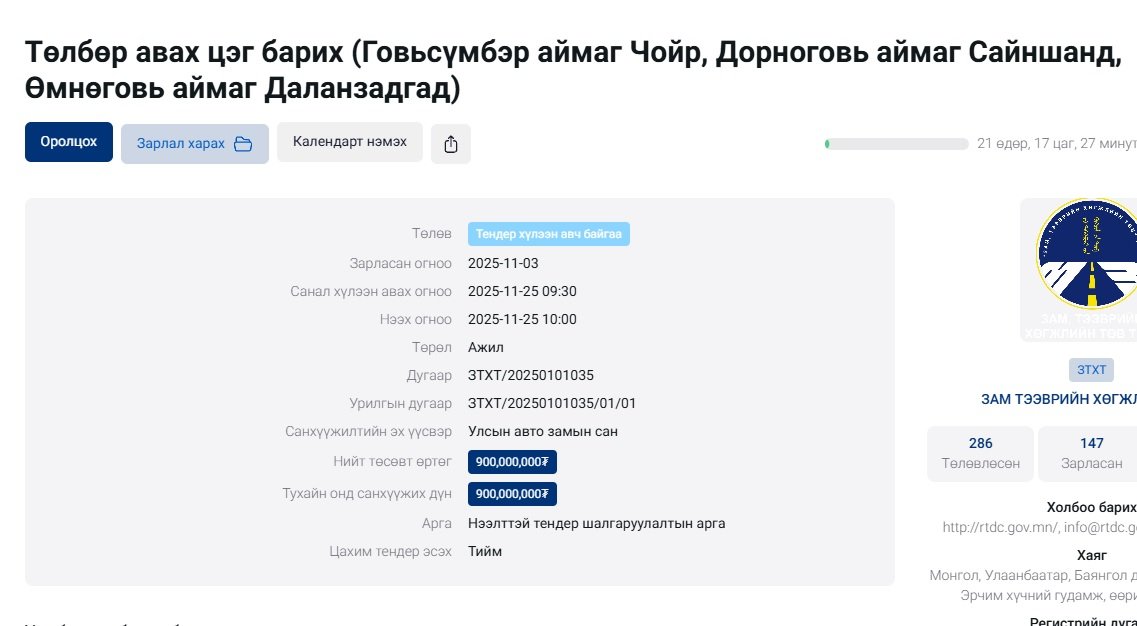Select the 286 Төлөвлөсөн stat card
The height and width of the screenshot is (626, 1137).
point(980,453)
